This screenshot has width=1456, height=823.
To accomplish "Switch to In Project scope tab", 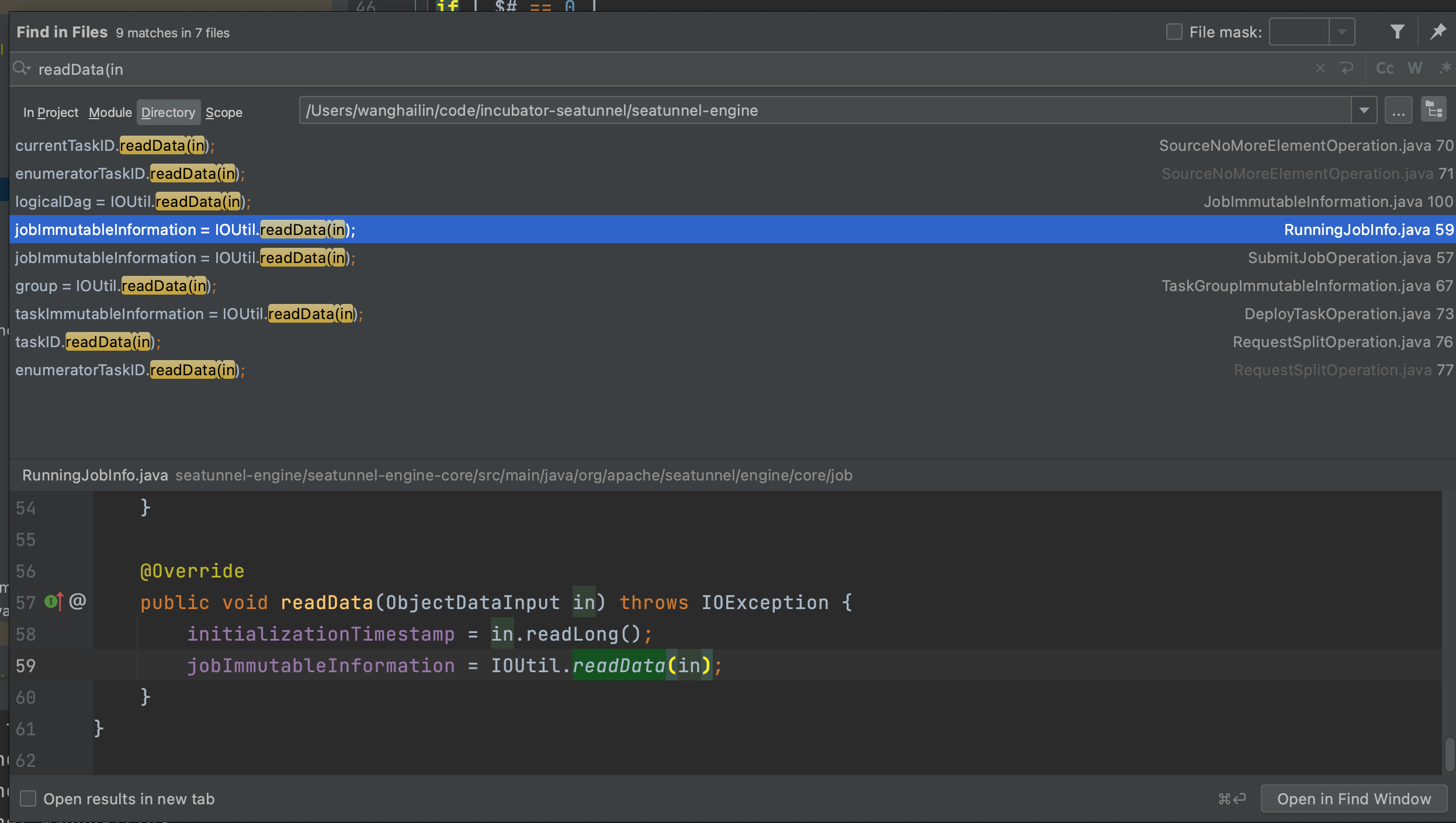I will (50, 112).
